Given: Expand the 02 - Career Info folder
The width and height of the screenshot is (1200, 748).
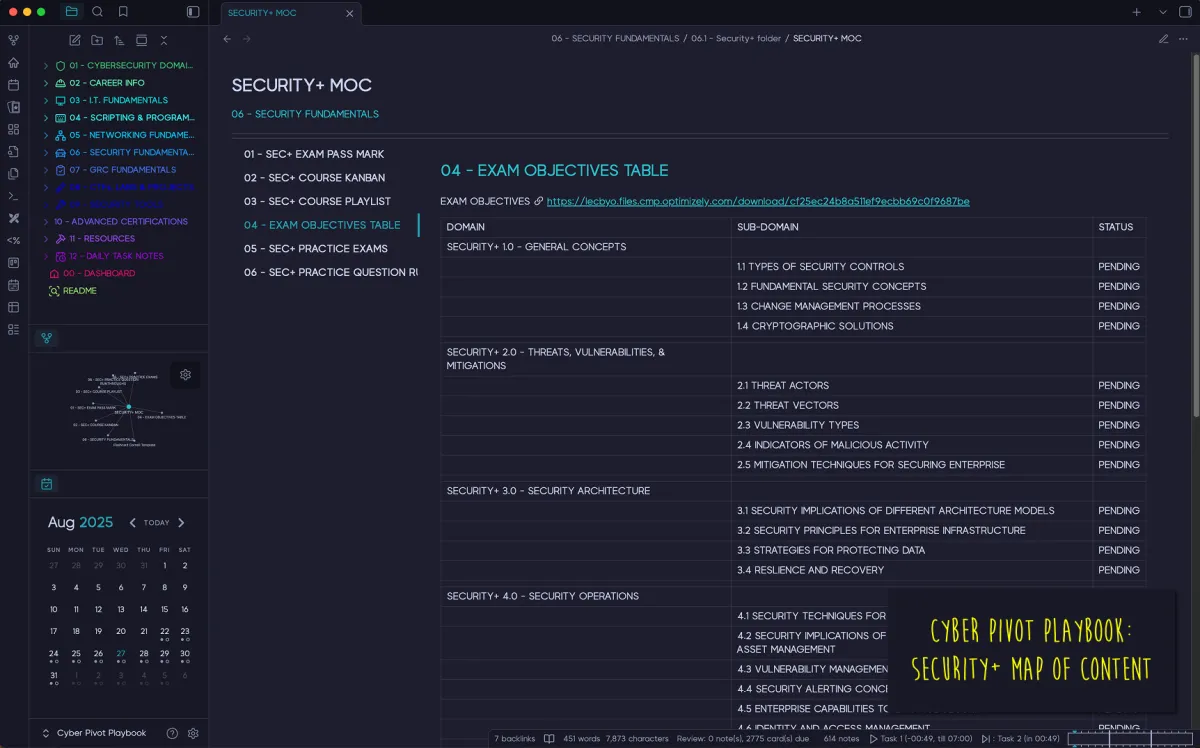Looking at the screenshot, I should [46, 83].
